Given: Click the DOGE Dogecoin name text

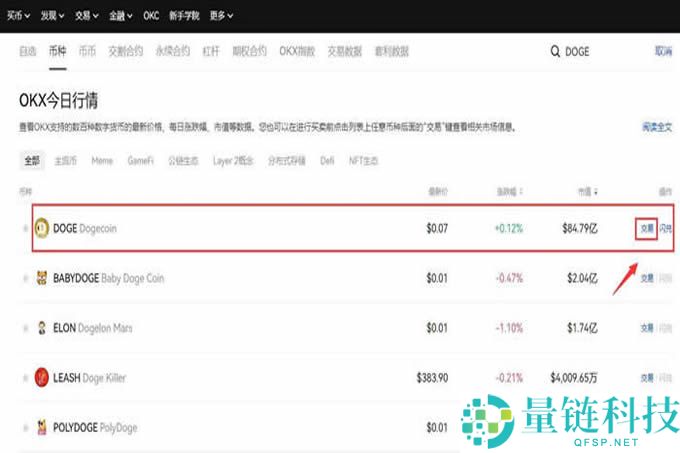Looking at the screenshot, I should tap(85, 228).
